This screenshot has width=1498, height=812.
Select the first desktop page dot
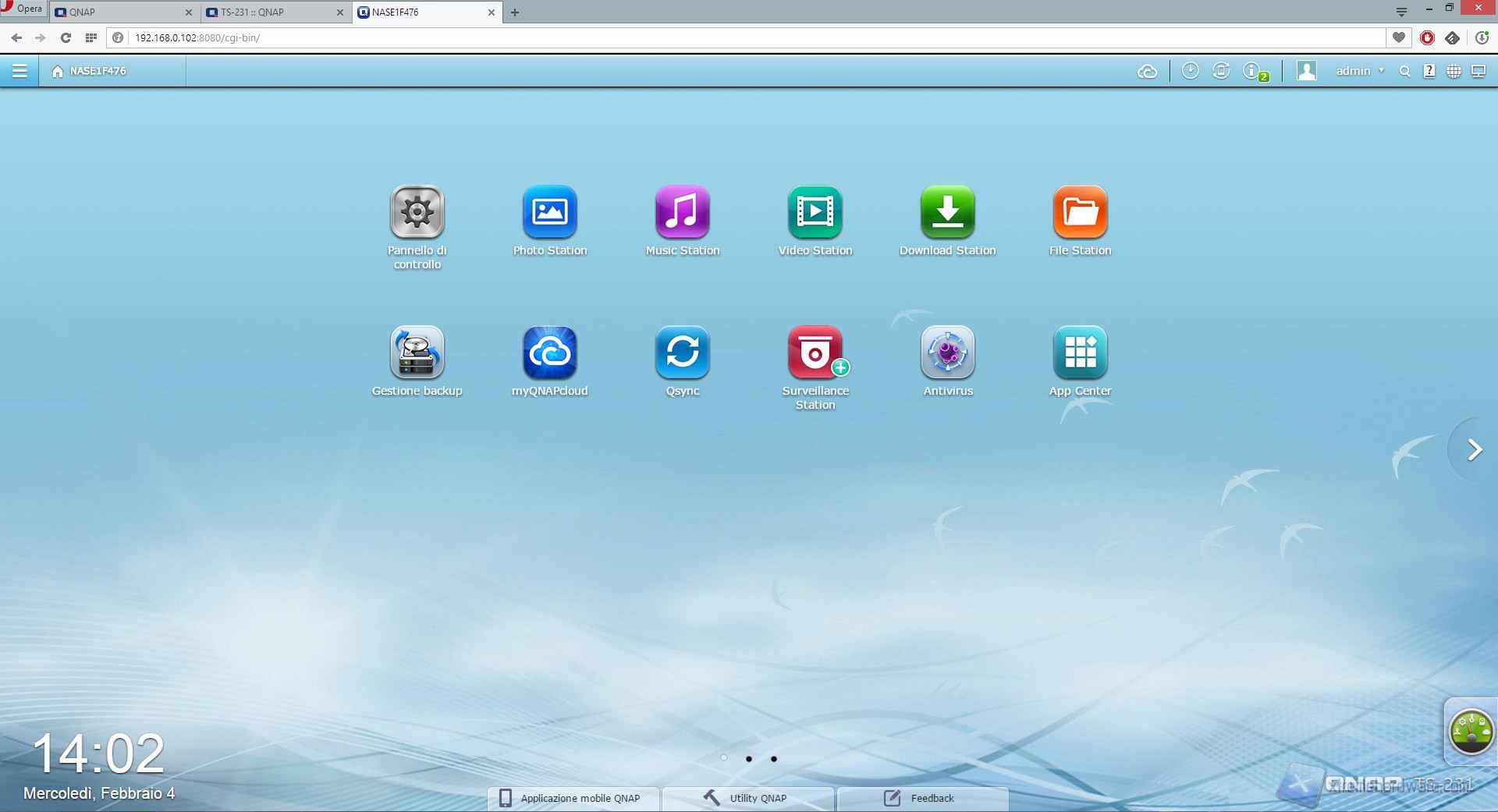pos(724,758)
